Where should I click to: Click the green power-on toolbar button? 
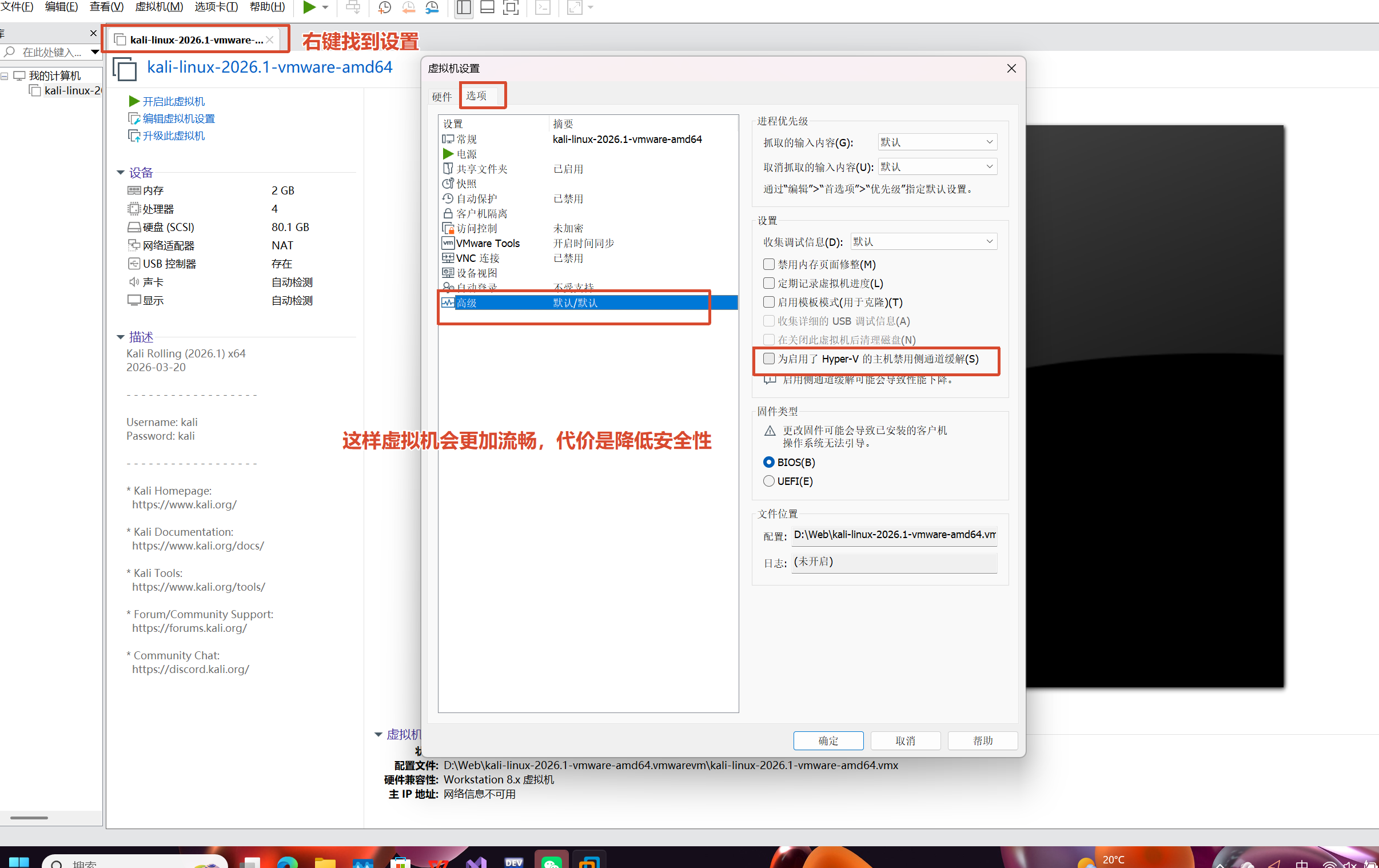tap(309, 7)
